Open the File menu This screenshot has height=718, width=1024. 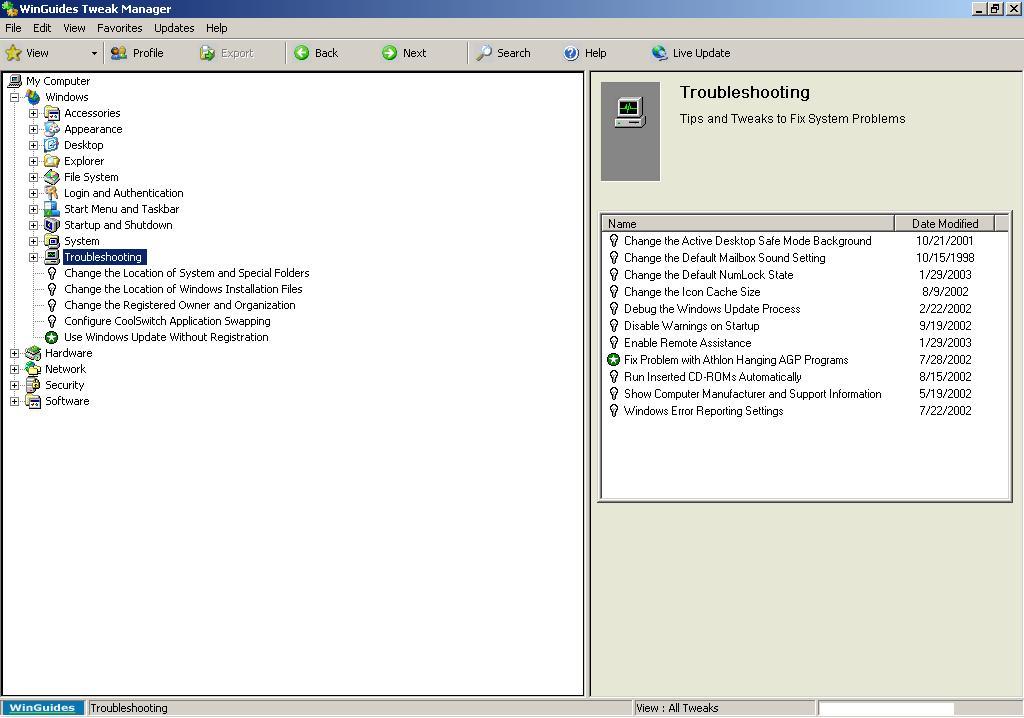click(x=13, y=28)
